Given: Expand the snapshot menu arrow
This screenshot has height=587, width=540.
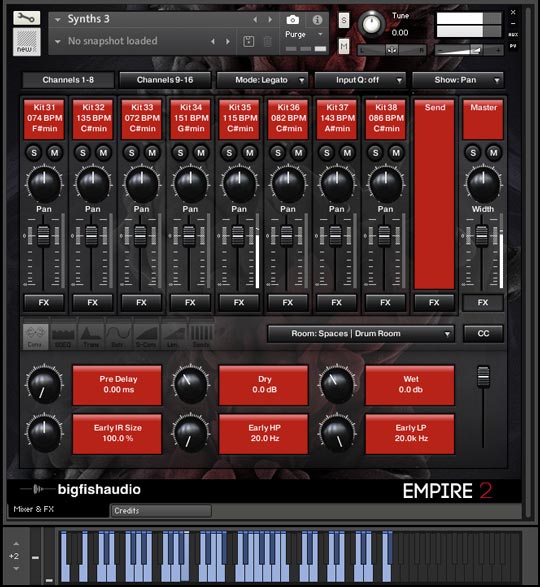Looking at the screenshot, I should point(57,41).
